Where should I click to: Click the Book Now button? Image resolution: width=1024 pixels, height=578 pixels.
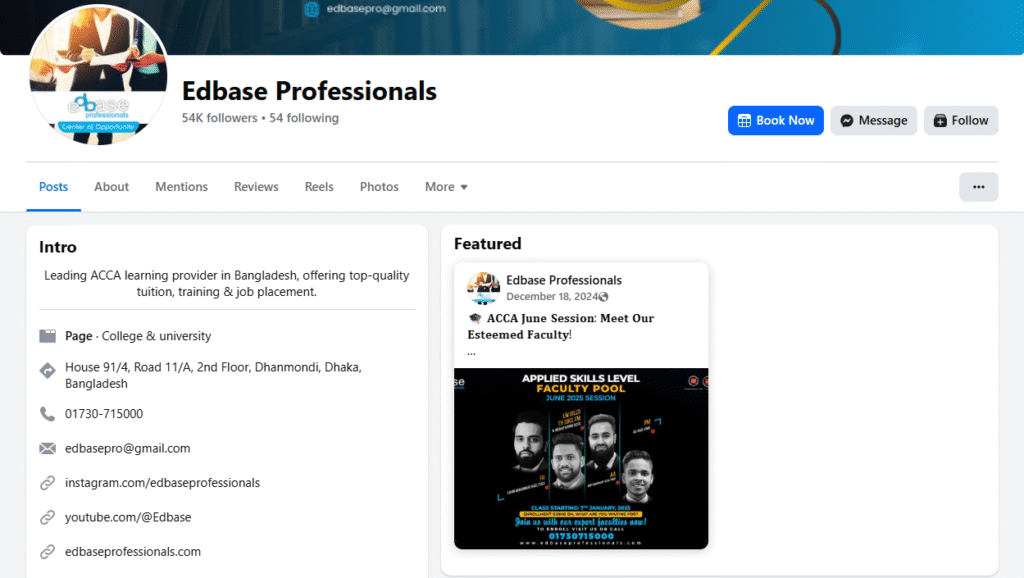point(776,120)
